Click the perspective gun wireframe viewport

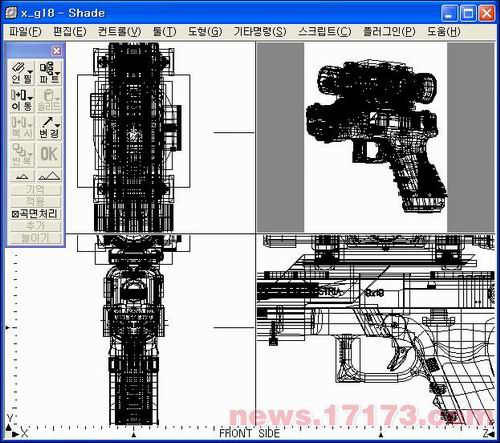coord(375,137)
